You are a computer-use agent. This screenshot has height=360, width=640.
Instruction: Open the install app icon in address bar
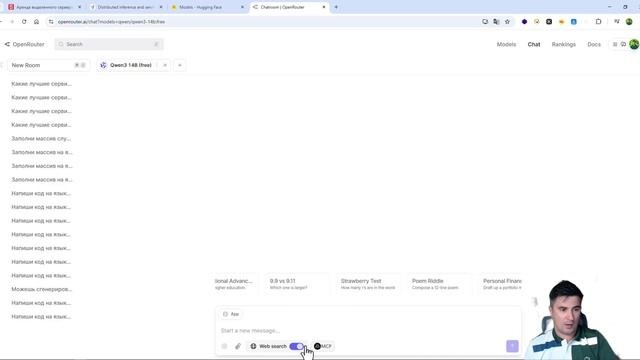click(485, 22)
